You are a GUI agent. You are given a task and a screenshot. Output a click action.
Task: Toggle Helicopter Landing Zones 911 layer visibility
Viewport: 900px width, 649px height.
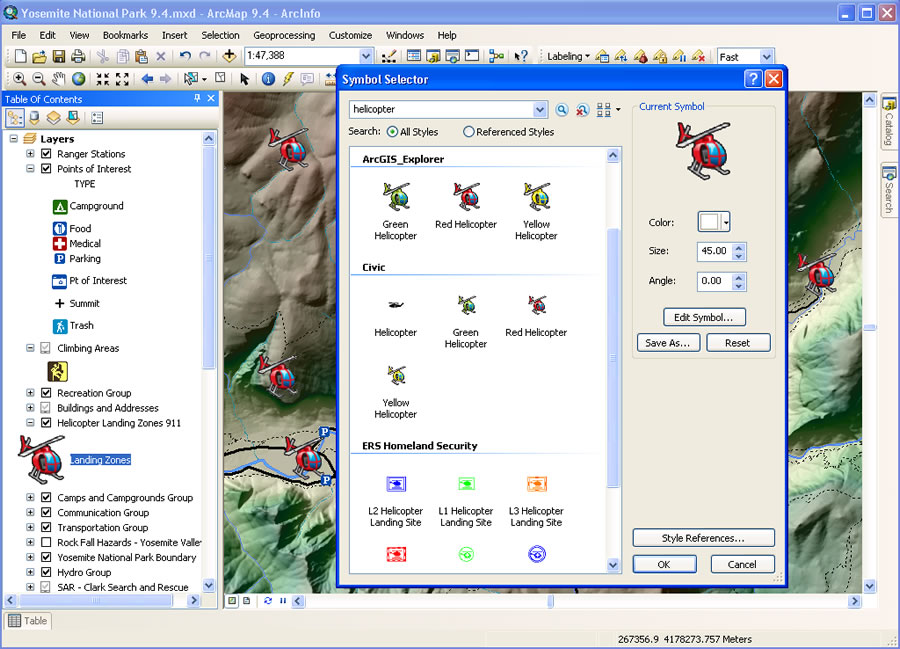(46, 423)
